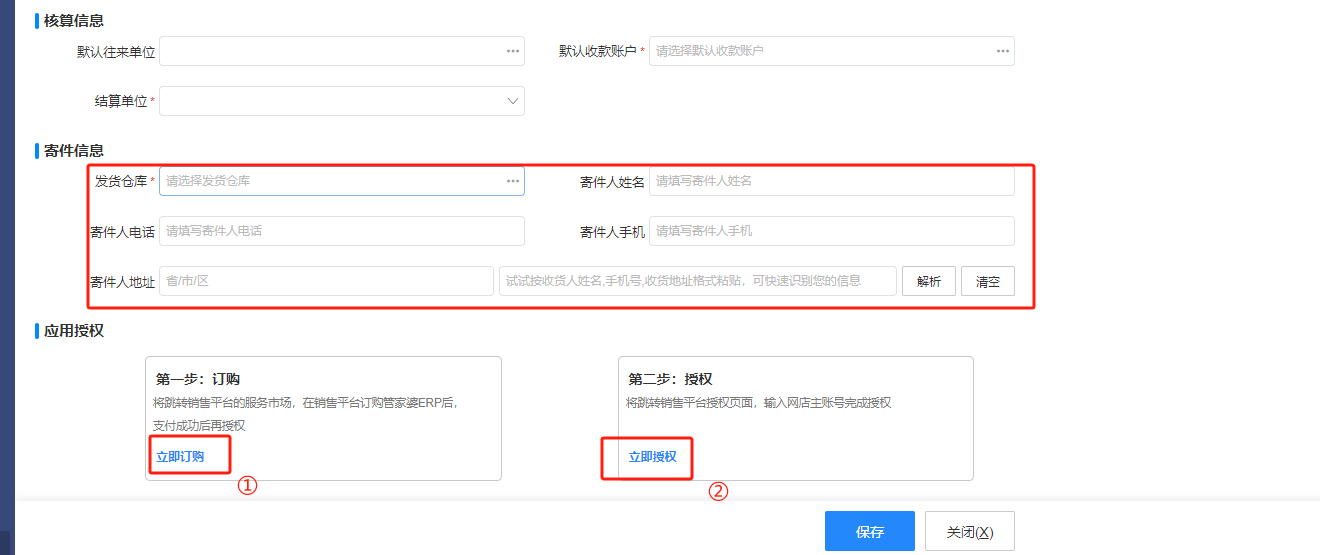1320x555 pixels.
Task: Click the 第二步：授权 heading text
Action: [670, 380]
